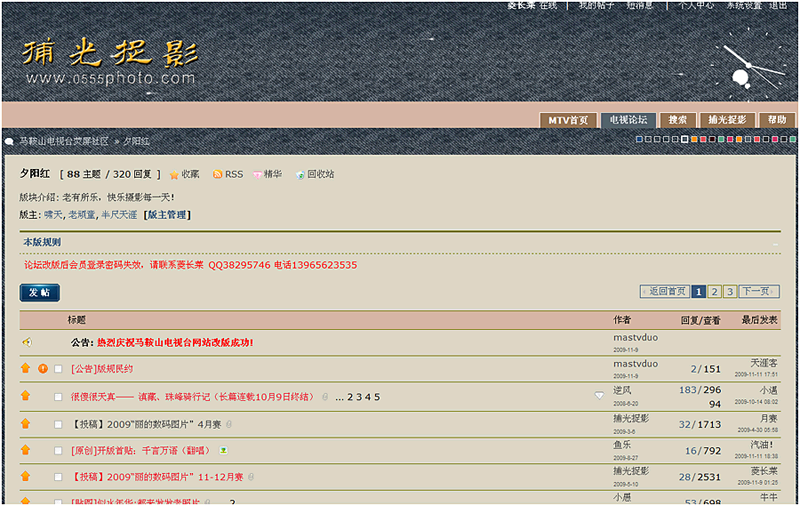Open the 回收站 recycle bin icon
The width and height of the screenshot is (800, 506).
pyautogui.click(x=300, y=174)
